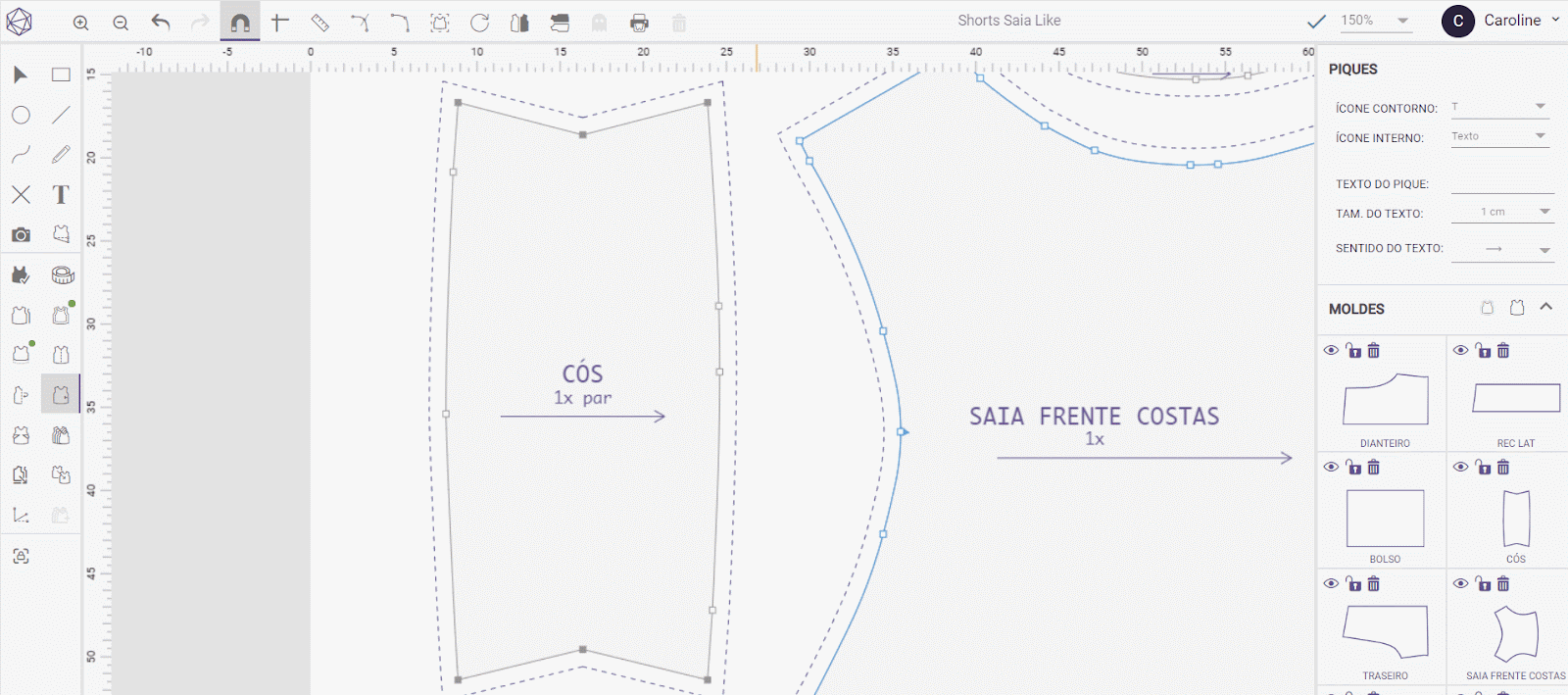The width and height of the screenshot is (1568, 695).
Task: Open SENTIDO DO TEXTO direction dropdown
Action: click(1501, 250)
